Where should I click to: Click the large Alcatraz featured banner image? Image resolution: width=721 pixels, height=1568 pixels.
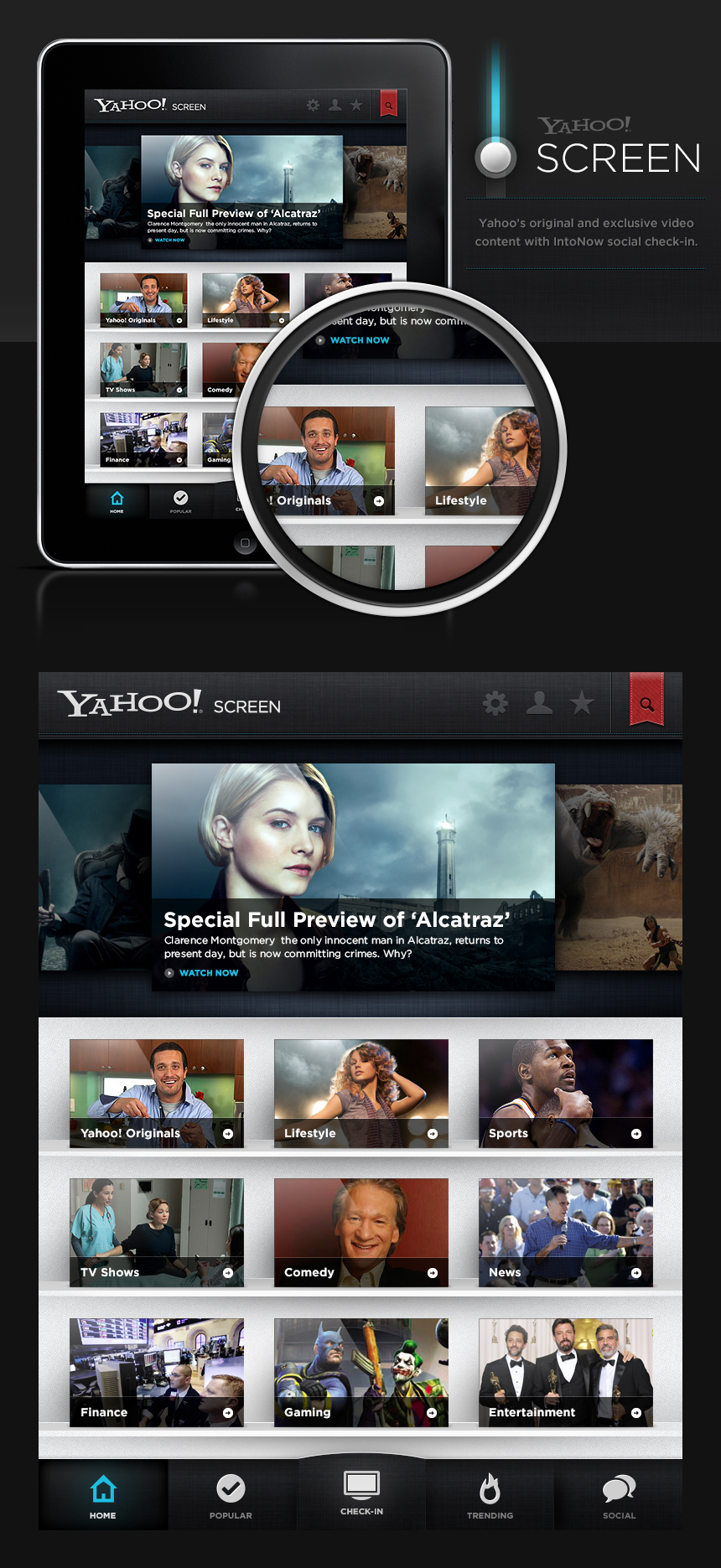(x=353, y=877)
